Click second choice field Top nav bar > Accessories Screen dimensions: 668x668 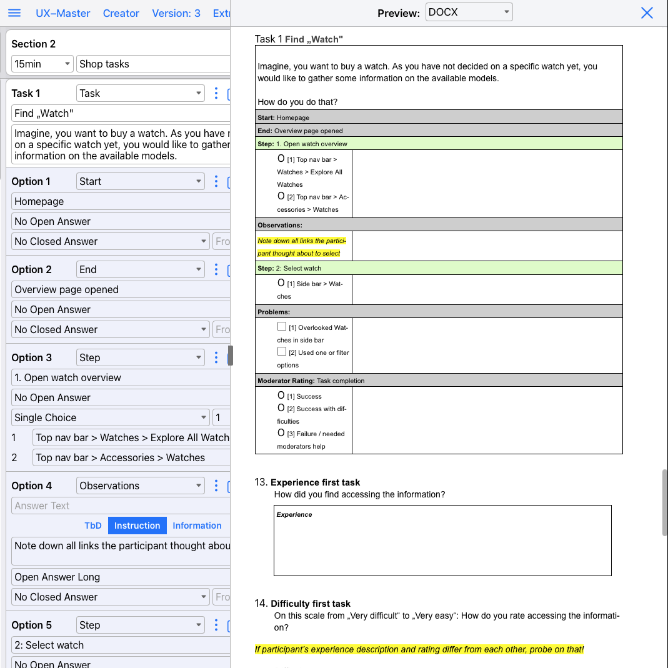coord(131,457)
